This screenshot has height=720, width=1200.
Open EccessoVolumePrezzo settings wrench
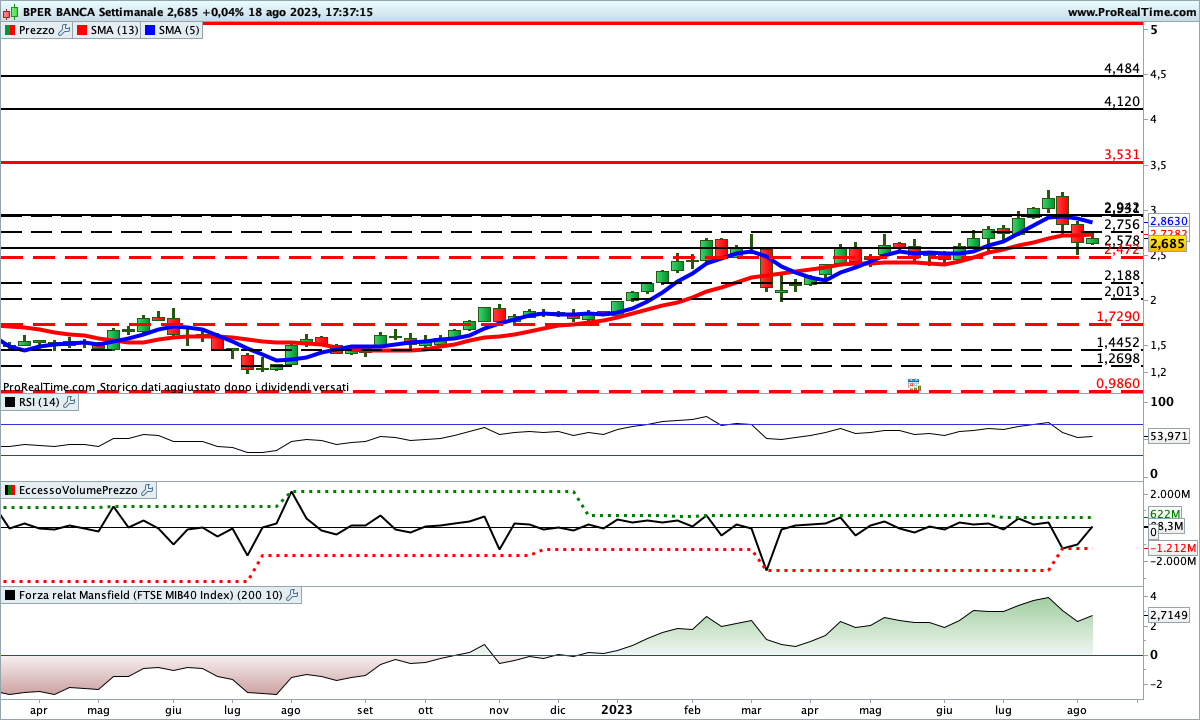148,490
